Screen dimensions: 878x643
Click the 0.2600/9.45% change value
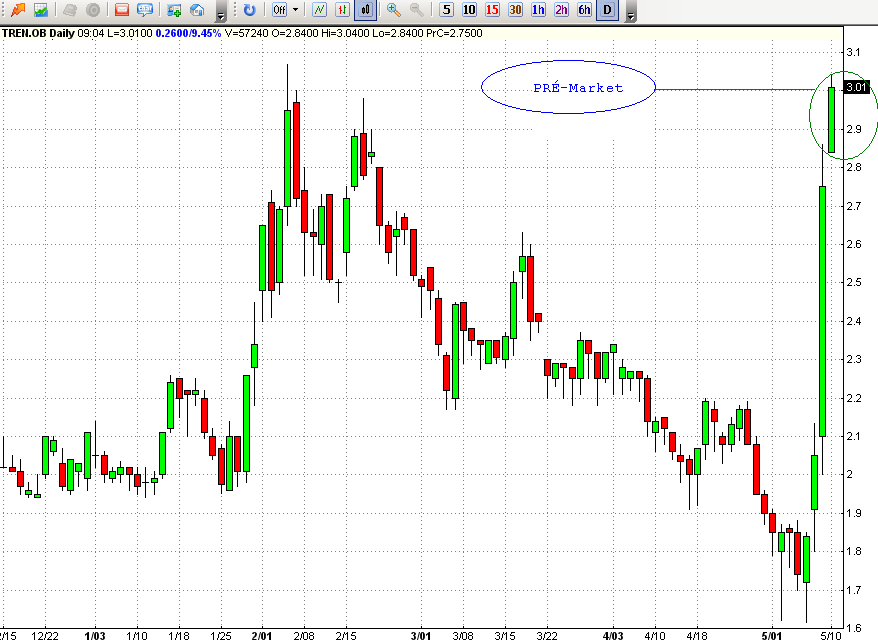(188, 33)
